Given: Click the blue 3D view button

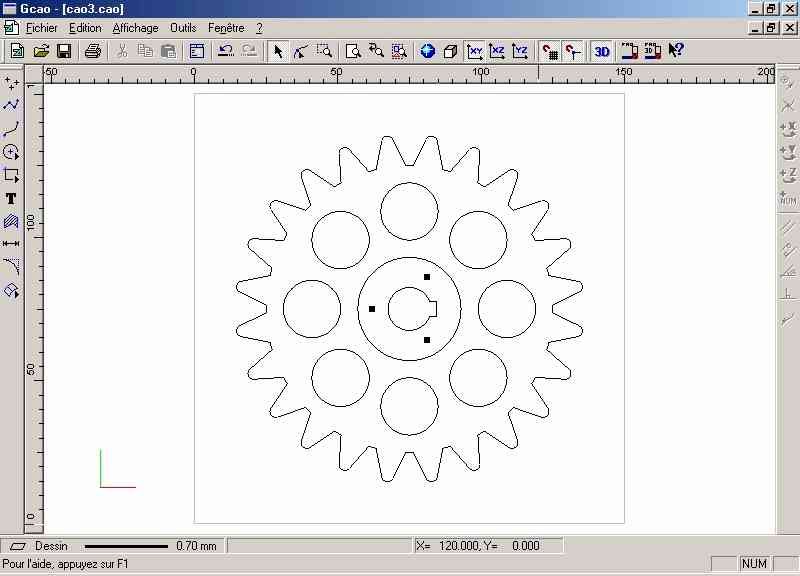Looking at the screenshot, I should [602, 51].
